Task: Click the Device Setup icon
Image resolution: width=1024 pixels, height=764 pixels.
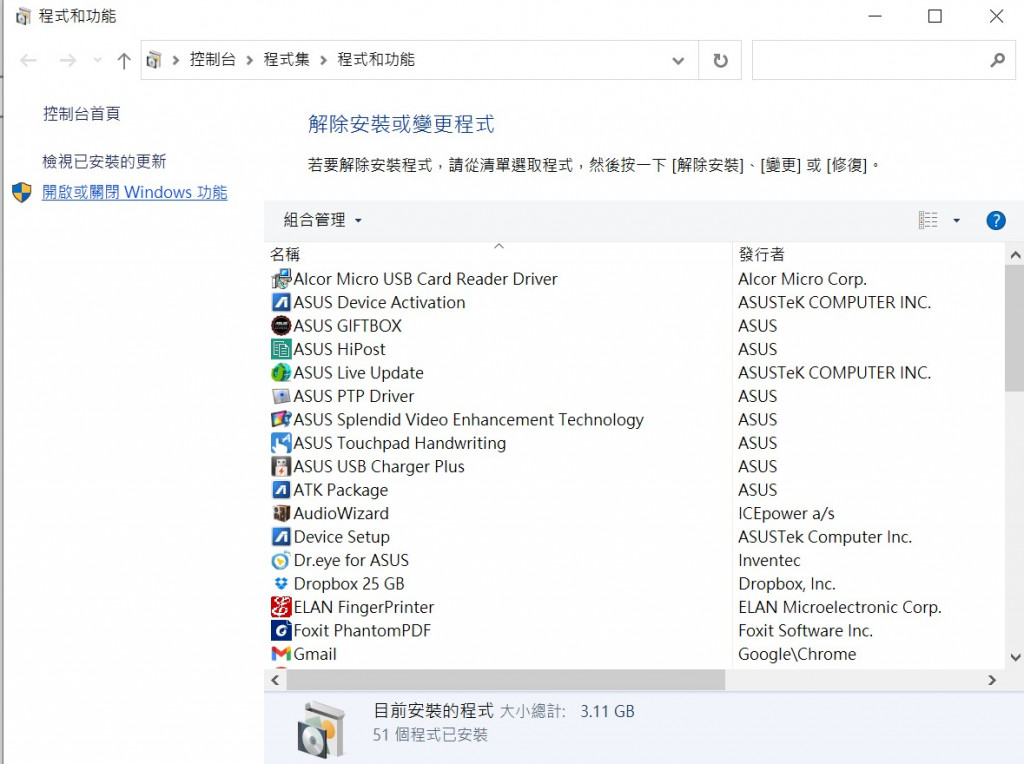Action: [x=281, y=537]
